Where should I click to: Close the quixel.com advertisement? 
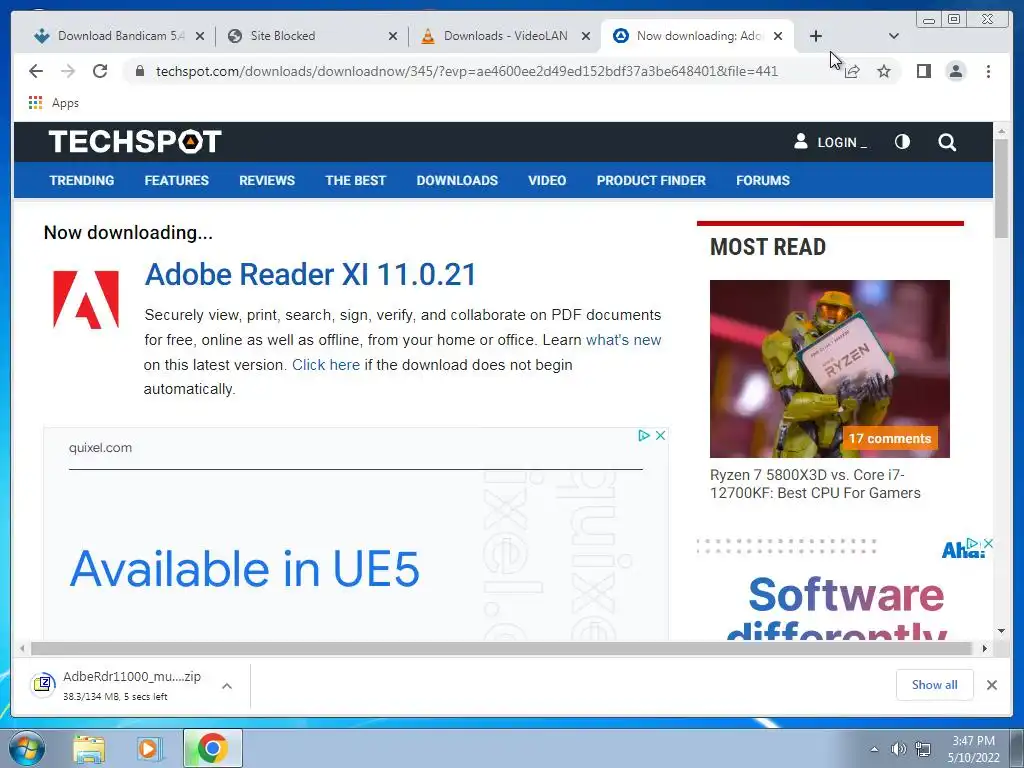click(660, 436)
